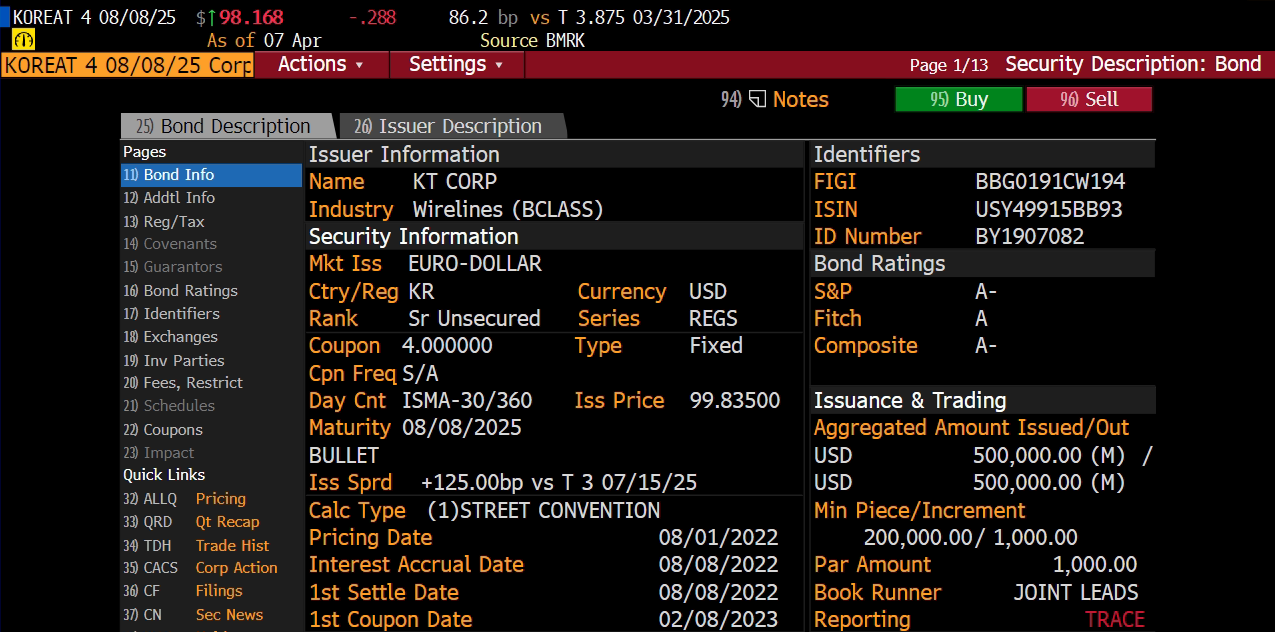The height and width of the screenshot is (632, 1275).
Task: Click the pricing date 08/01/2022
Action: coord(718,537)
